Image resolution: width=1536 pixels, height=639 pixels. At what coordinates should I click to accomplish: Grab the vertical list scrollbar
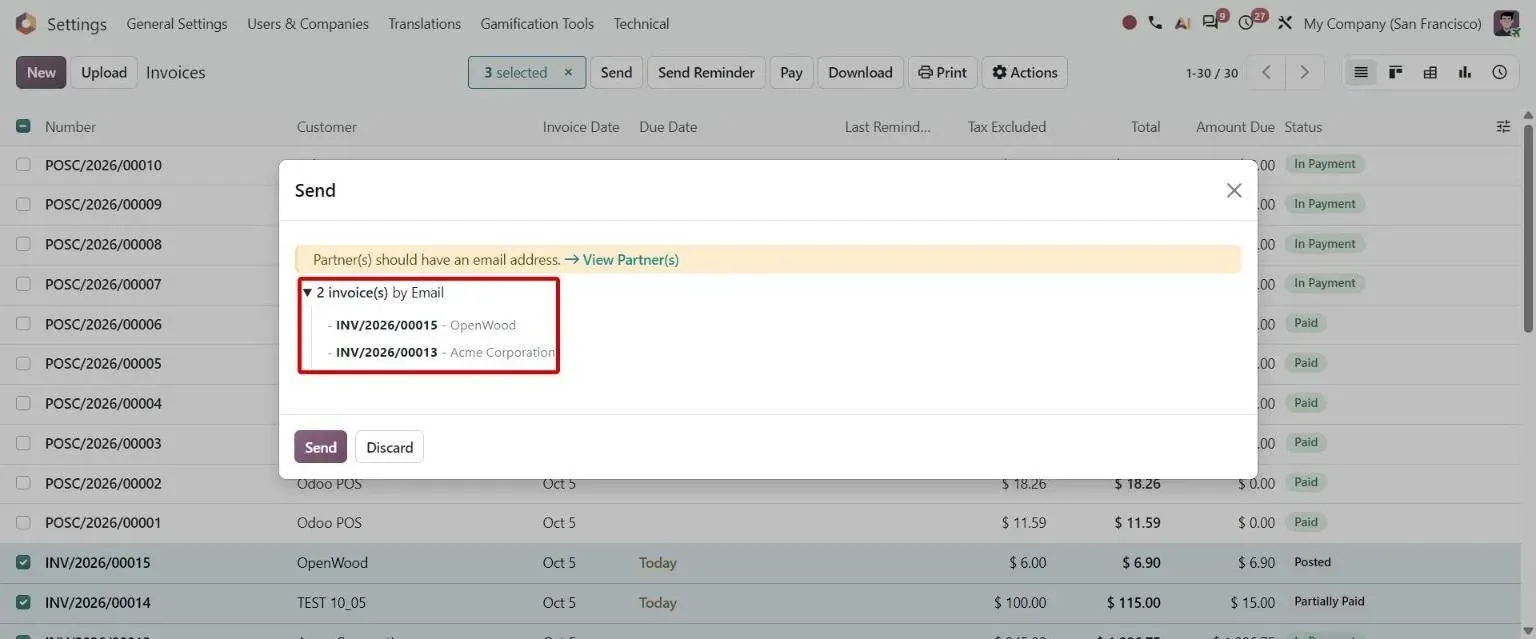click(1528, 228)
